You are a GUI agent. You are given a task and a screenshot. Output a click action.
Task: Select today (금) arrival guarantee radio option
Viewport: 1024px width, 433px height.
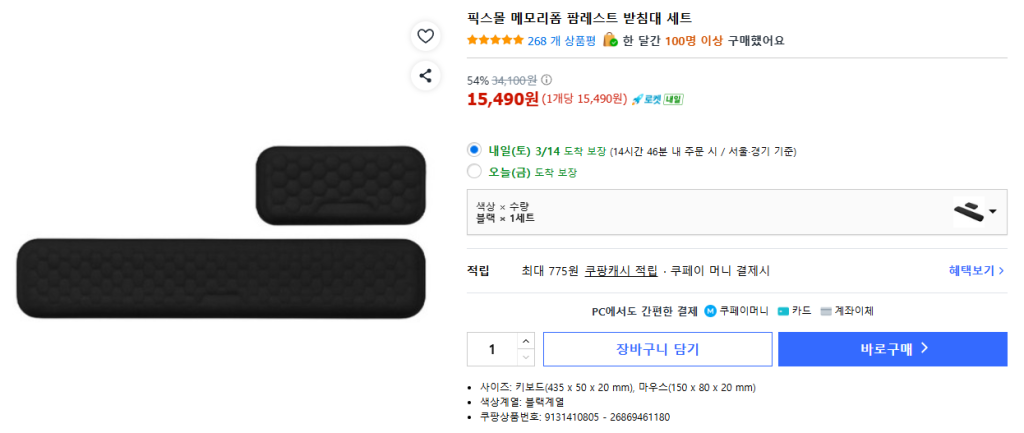click(x=475, y=172)
